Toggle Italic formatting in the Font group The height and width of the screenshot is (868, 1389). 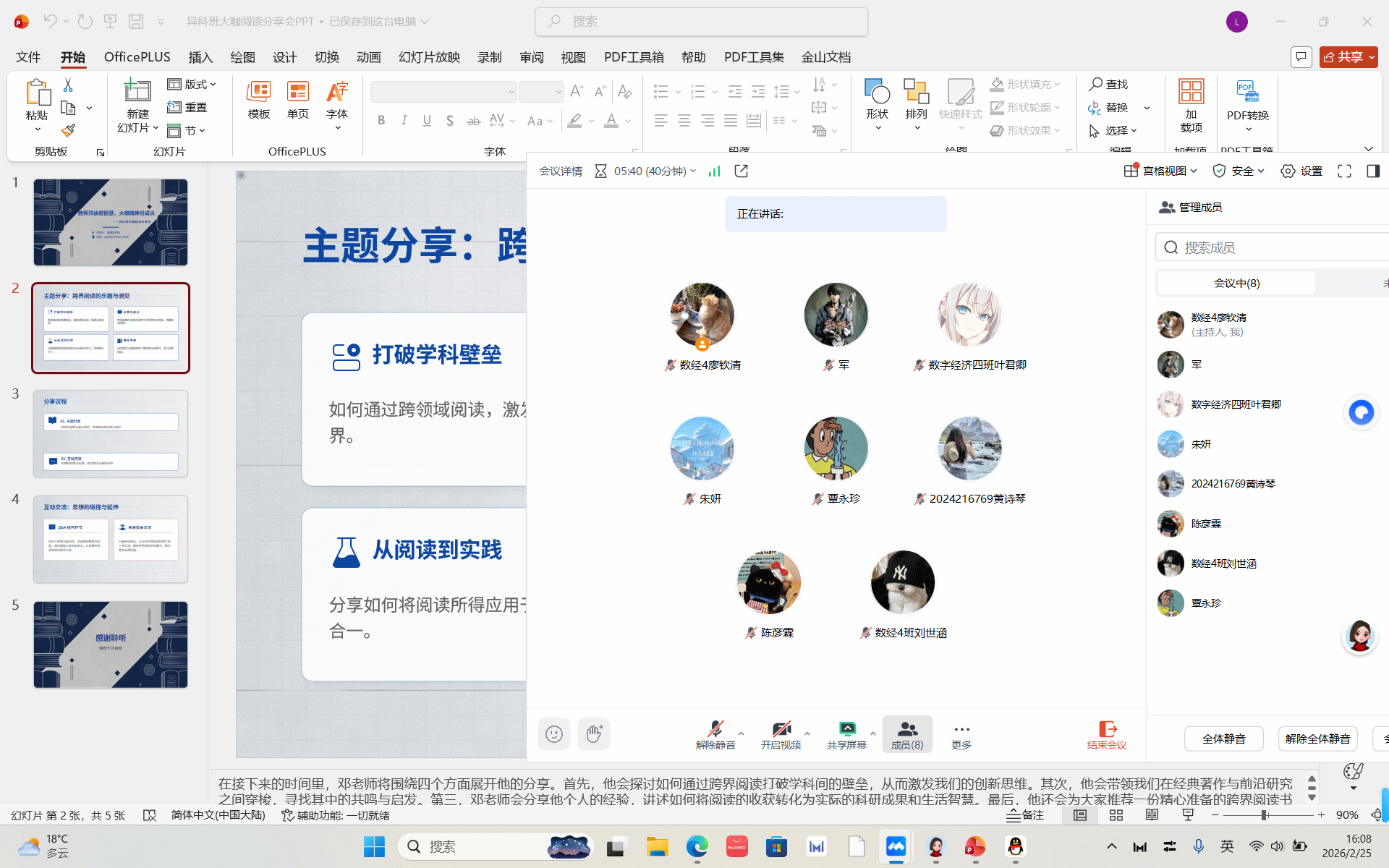[404, 121]
